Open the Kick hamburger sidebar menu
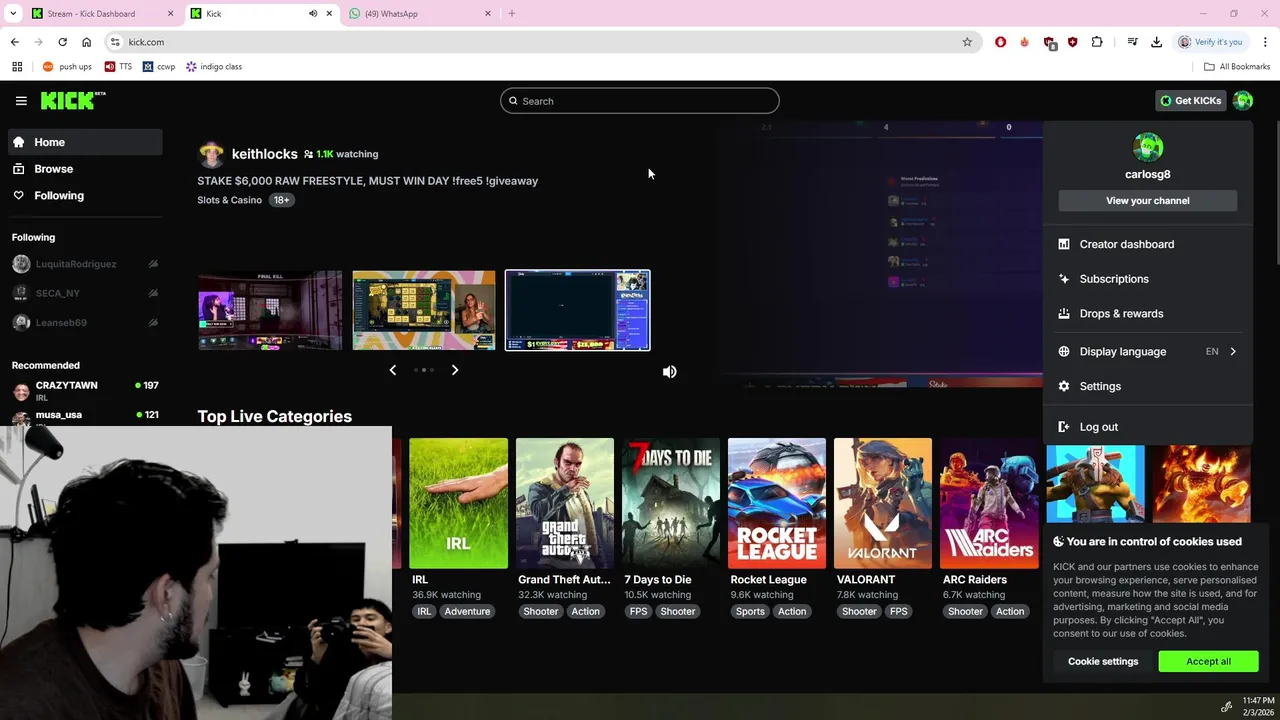 point(21,101)
